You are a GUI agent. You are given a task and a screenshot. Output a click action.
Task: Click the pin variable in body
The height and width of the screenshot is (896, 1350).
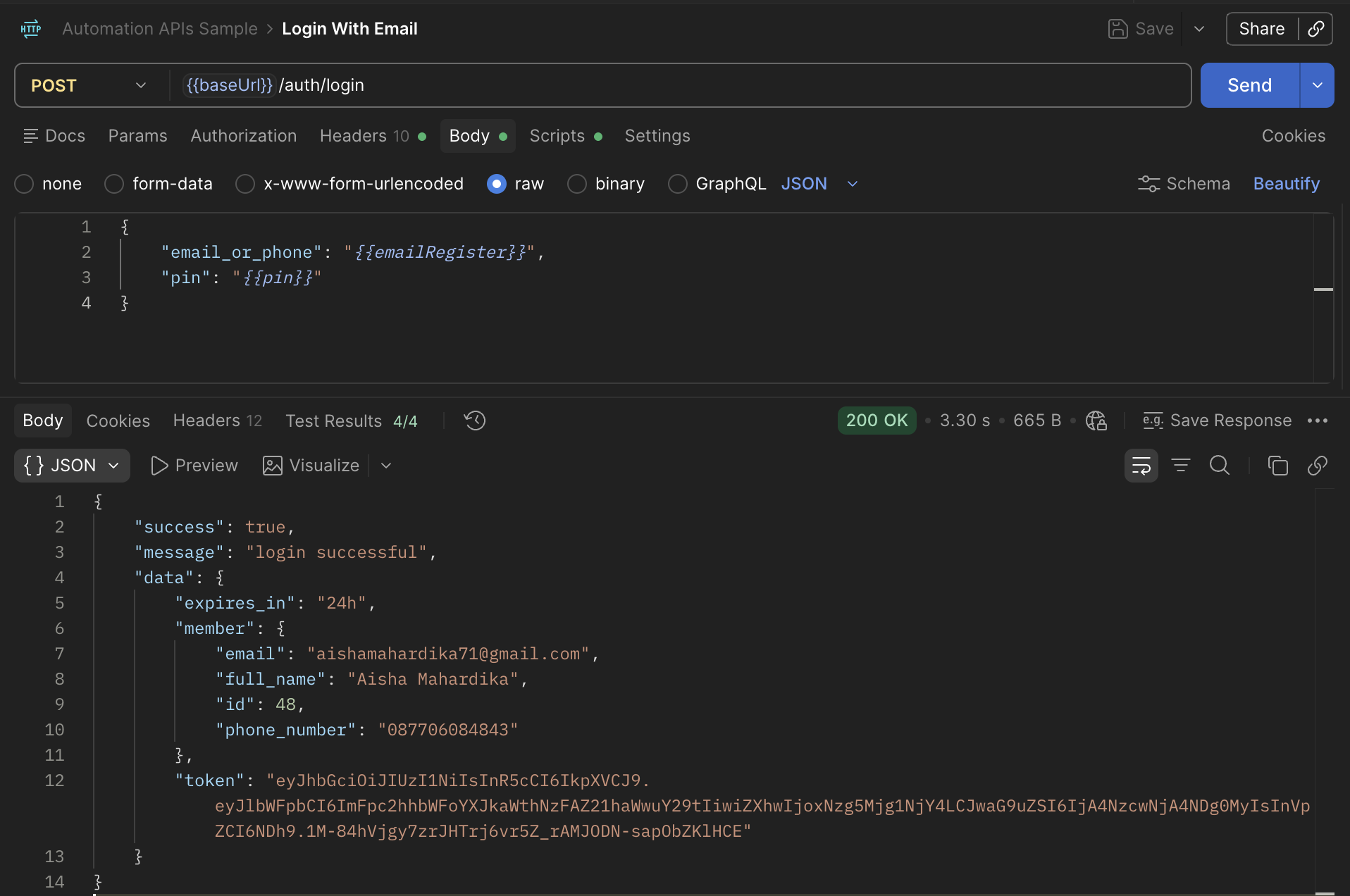coord(278,278)
